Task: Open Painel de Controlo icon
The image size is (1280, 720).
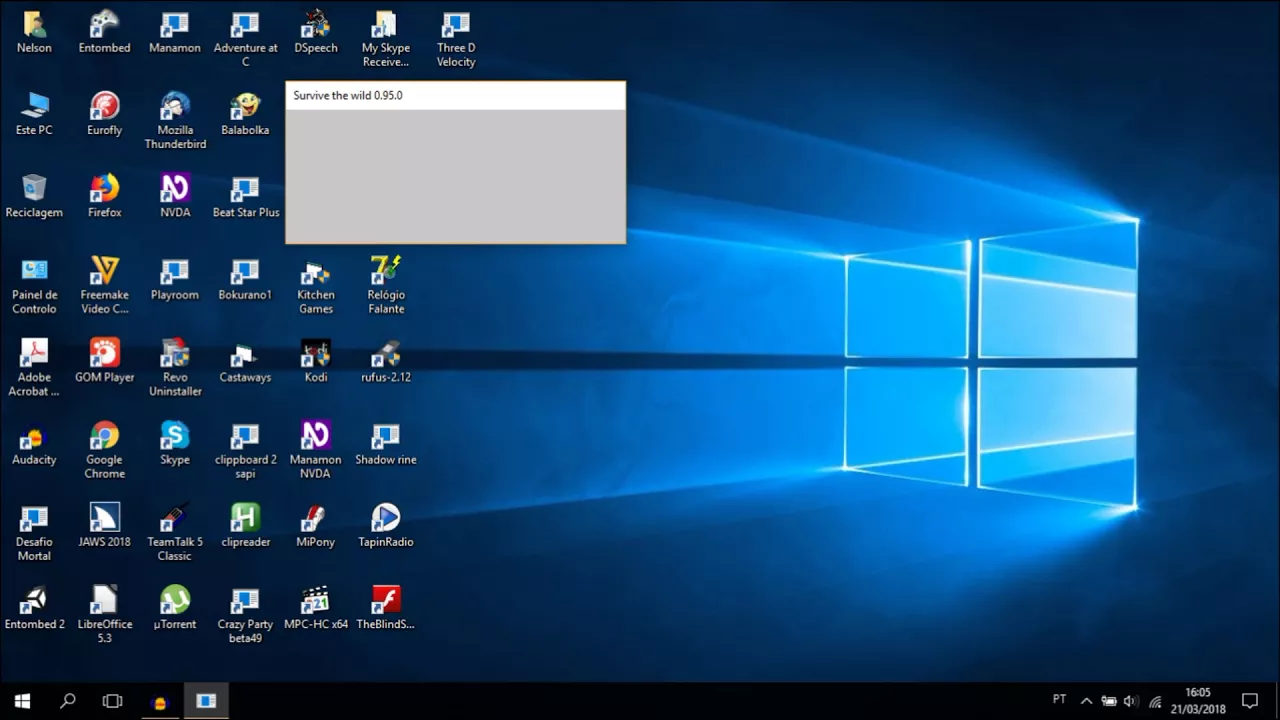Action: point(34,285)
